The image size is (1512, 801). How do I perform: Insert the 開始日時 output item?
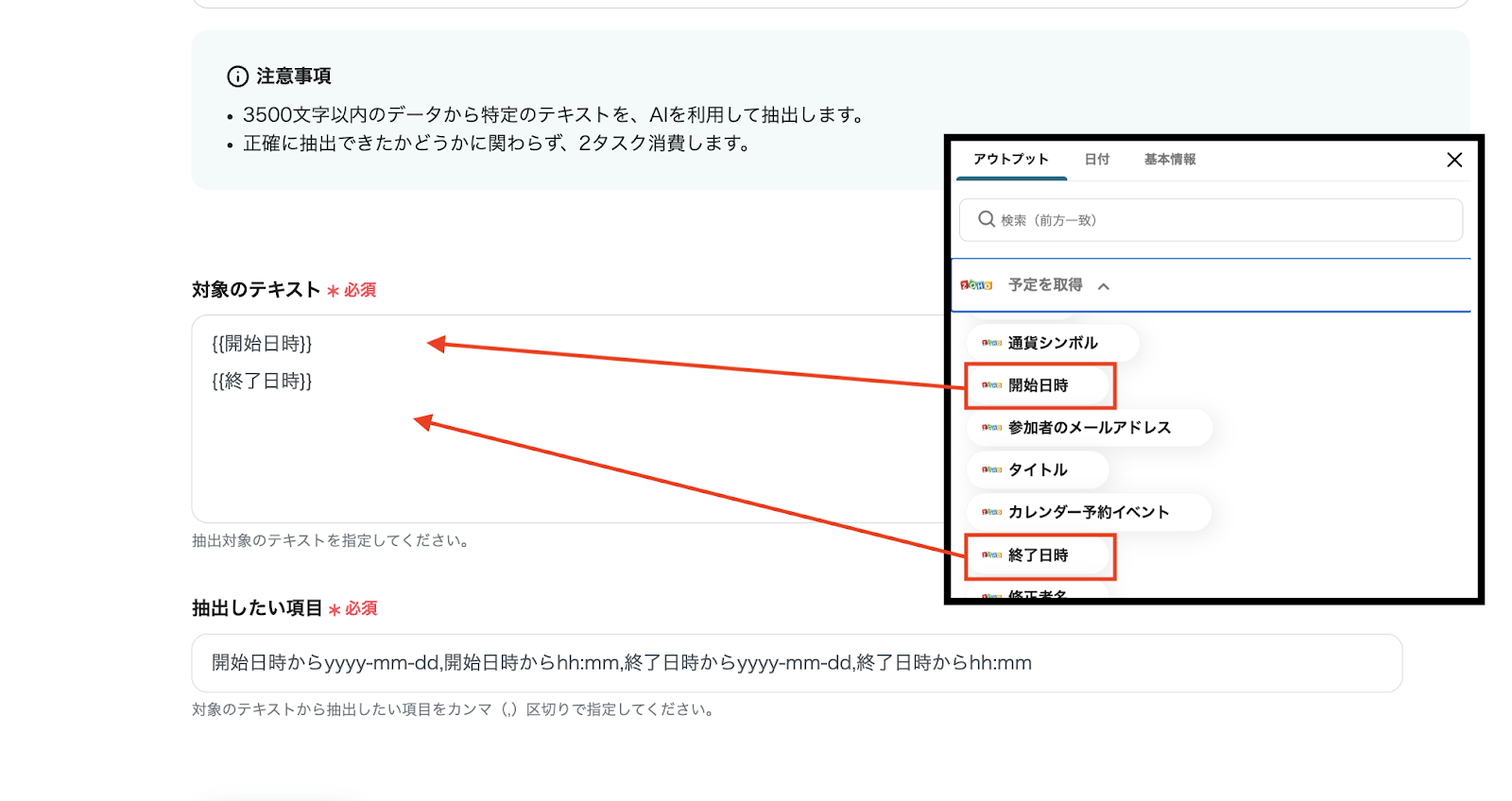pyautogui.click(x=1039, y=385)
